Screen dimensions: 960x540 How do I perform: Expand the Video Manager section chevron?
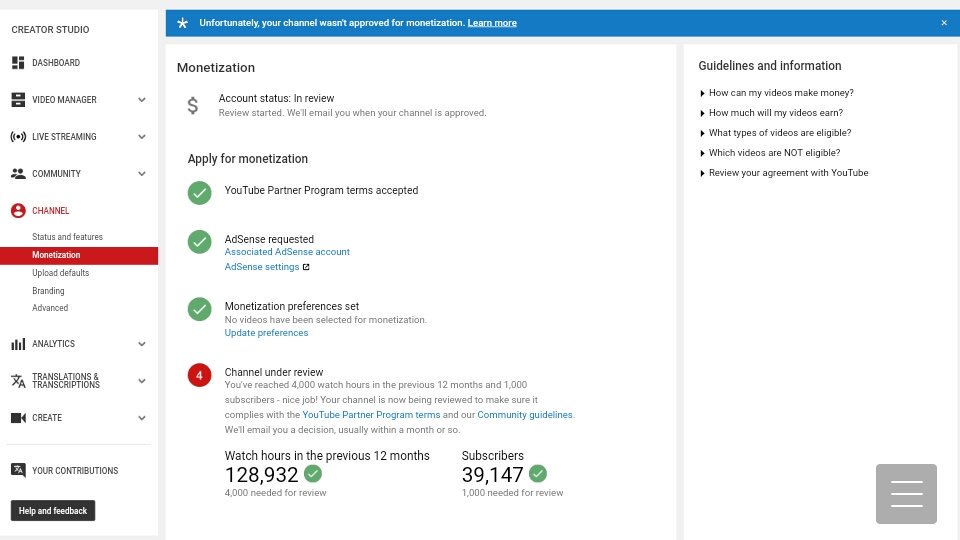142,100
